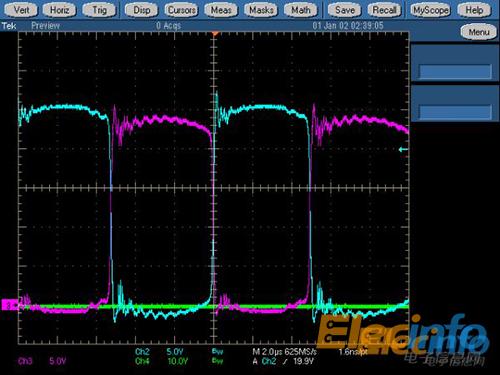Open the Meas menu
This screenshot has height=375, width=500.
pos(221,10)
